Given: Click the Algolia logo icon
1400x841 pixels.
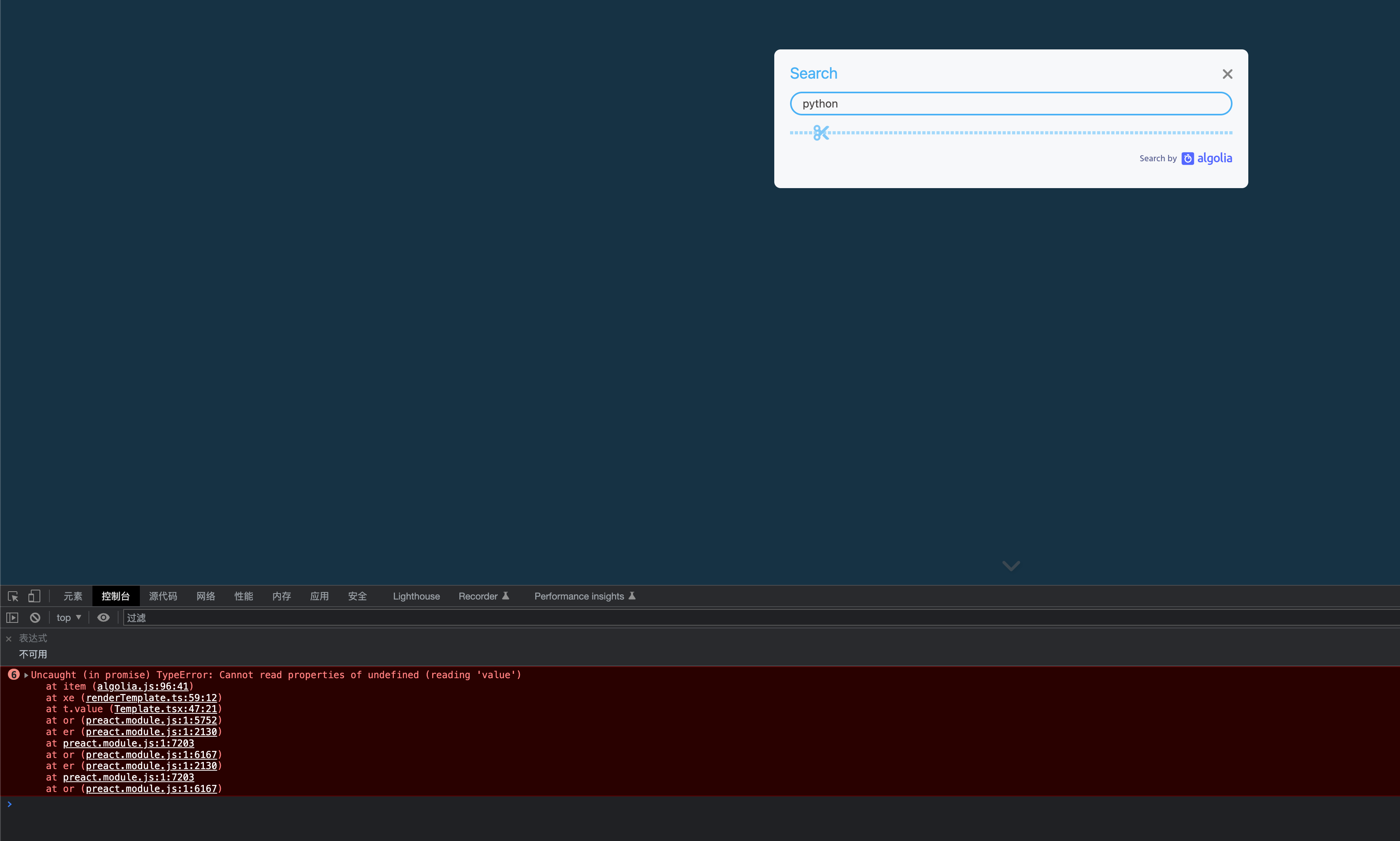Looking at the screenshot, I should click(x=1187, y=158).
